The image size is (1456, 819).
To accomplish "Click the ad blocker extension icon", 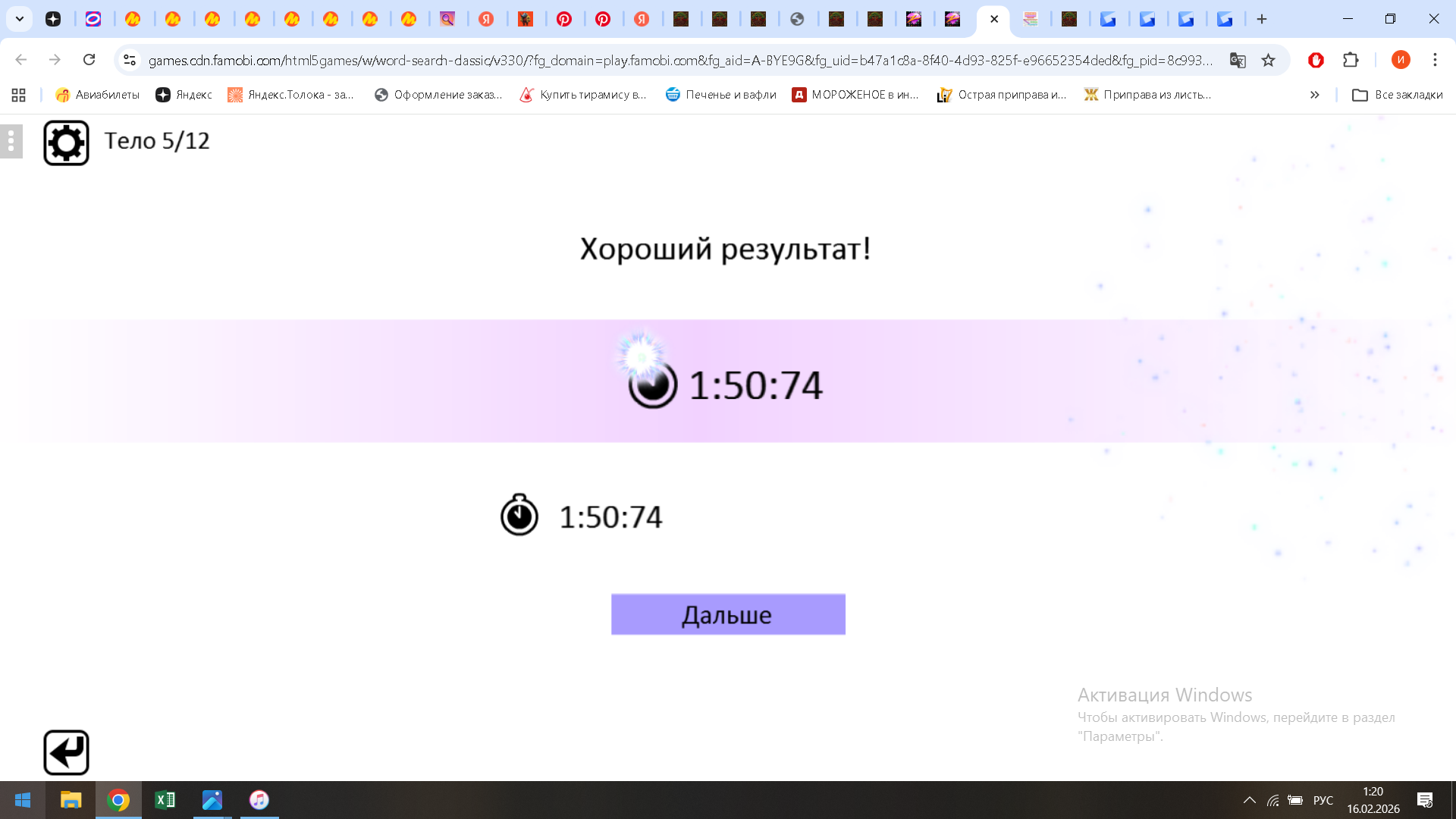I will [x=1316, y=60].
